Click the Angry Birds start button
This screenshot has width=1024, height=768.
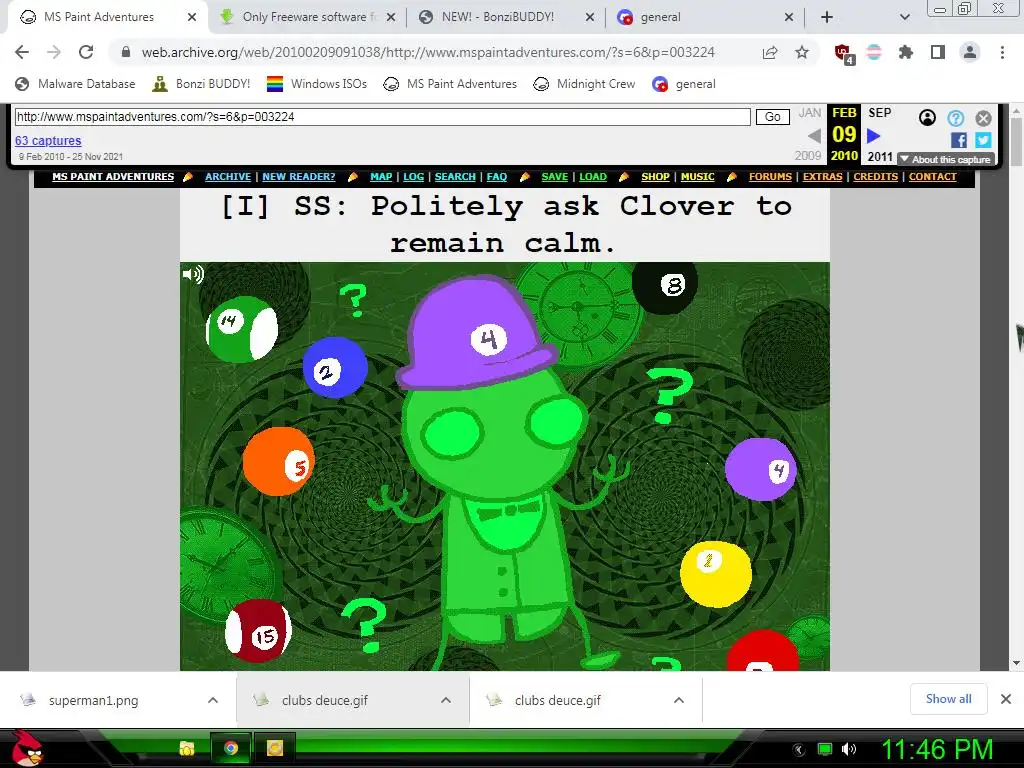tap(26, 748)
